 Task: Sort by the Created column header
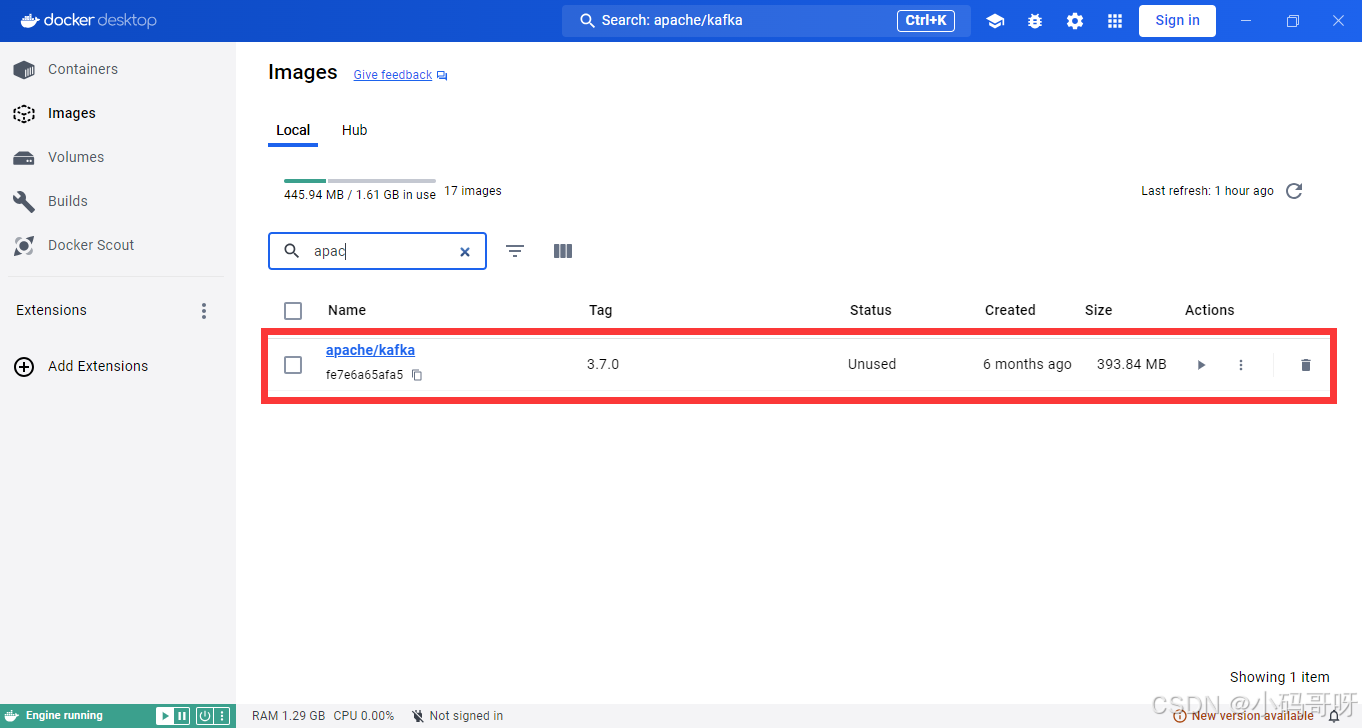[1010, 310]
